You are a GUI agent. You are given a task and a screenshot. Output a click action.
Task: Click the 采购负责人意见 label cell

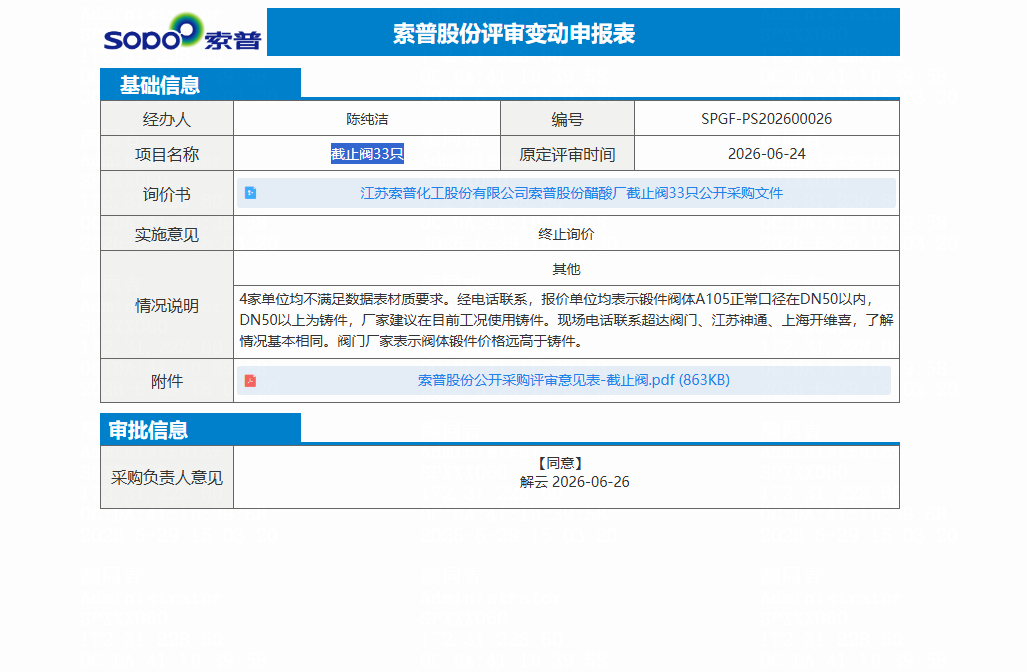pyautogui.click(x=167, y=477)
